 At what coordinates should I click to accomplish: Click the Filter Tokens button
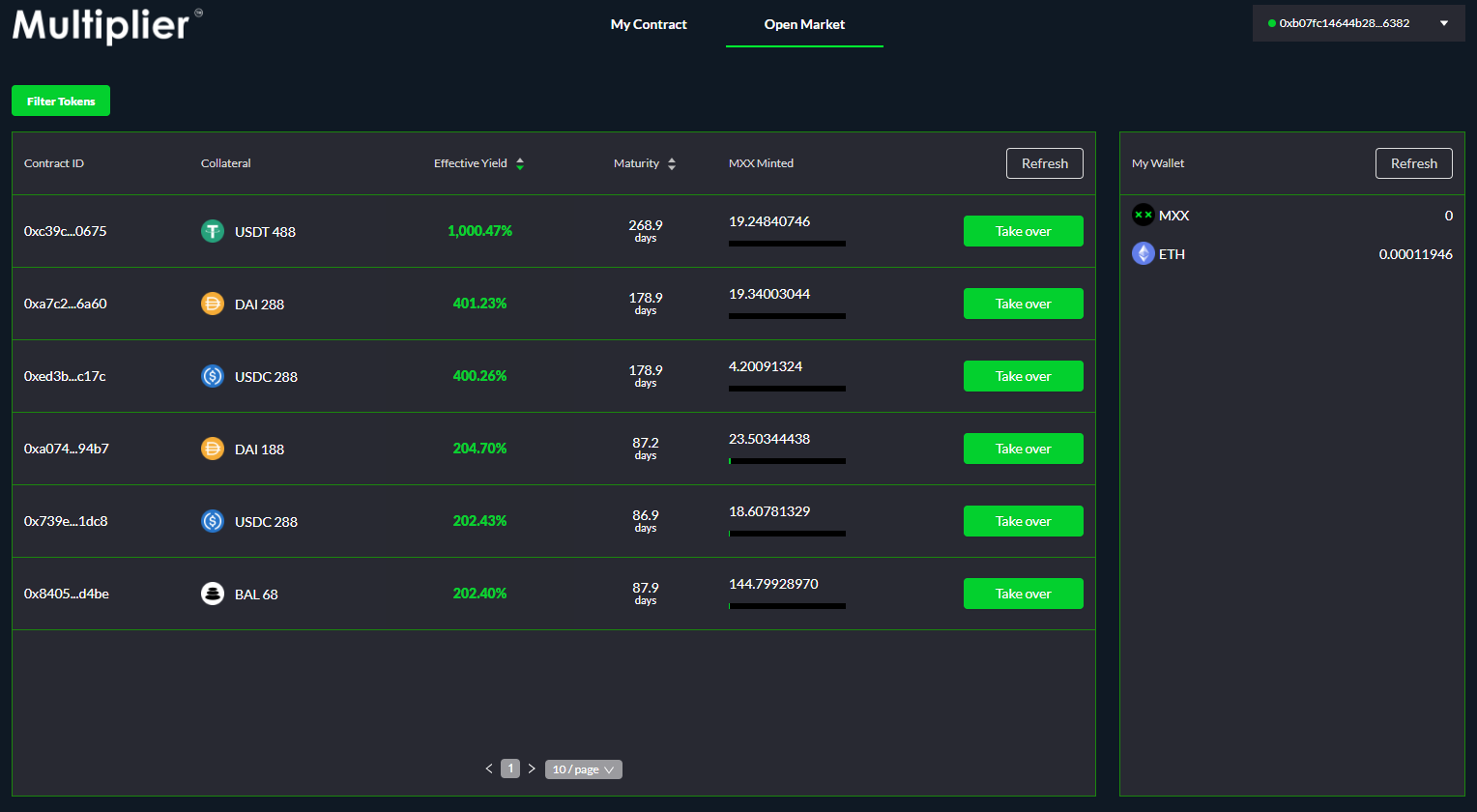coord(61,101)
